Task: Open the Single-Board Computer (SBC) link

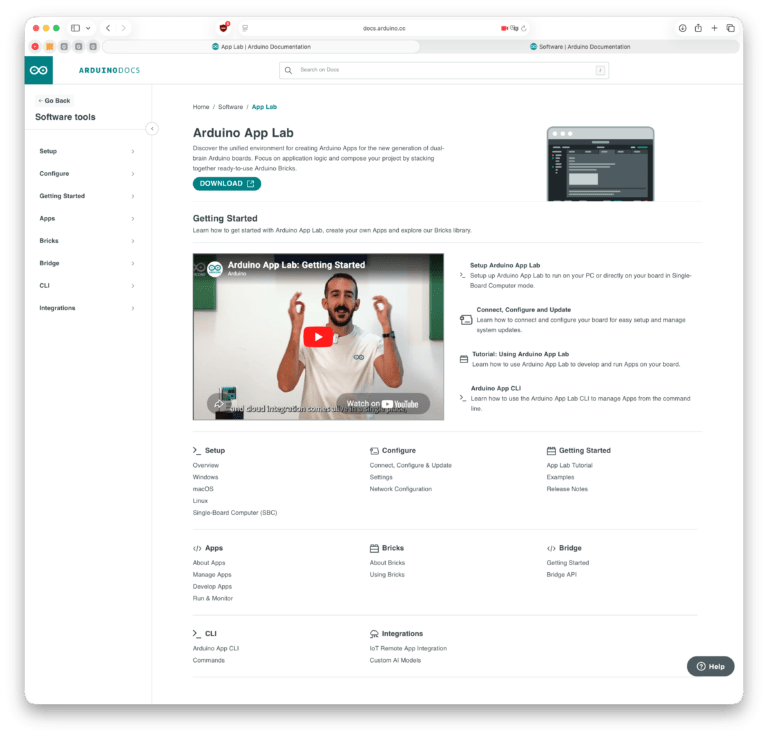Action: [235, 513]
